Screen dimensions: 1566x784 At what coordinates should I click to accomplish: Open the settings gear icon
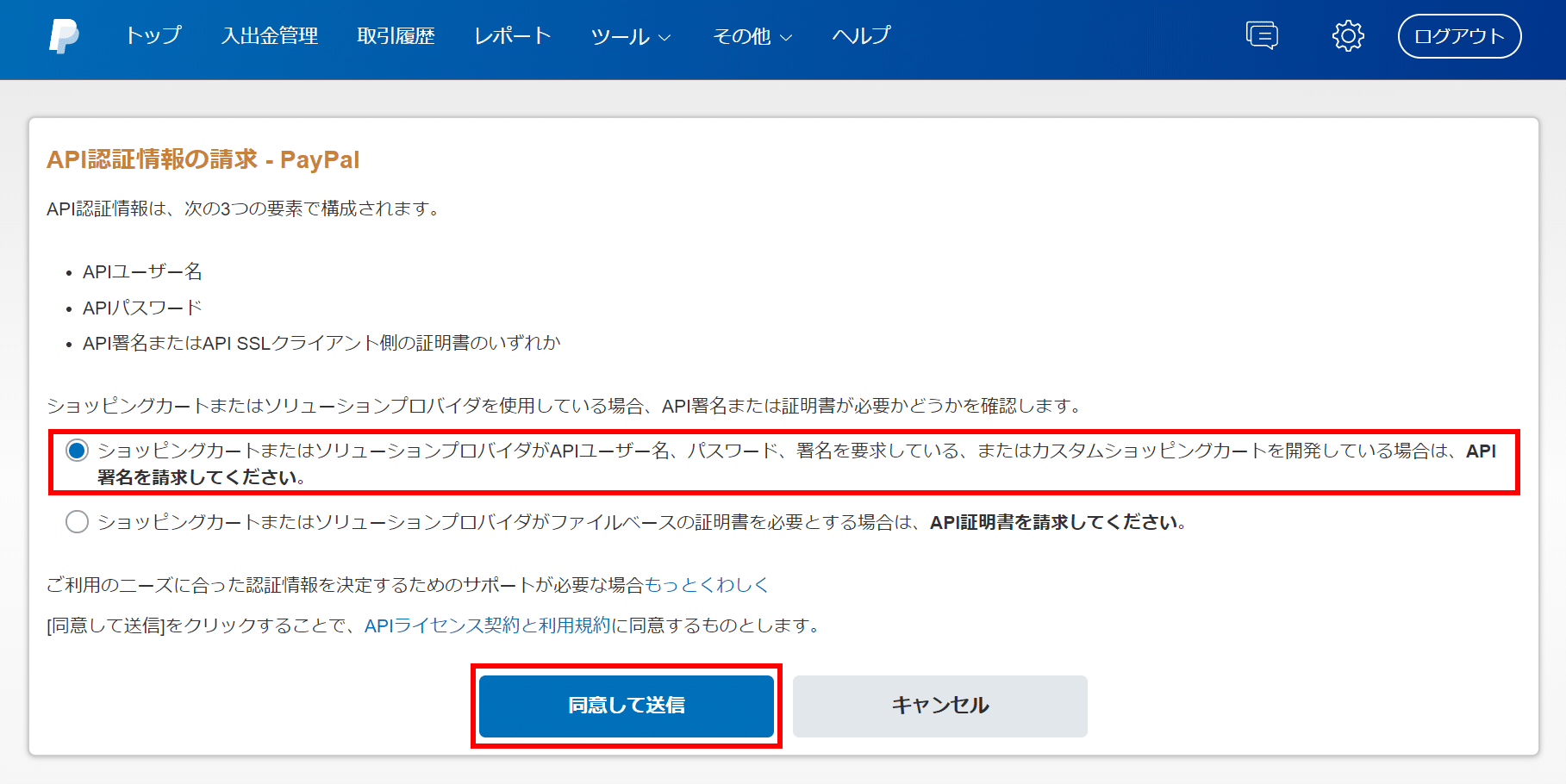coord(1347,35)
